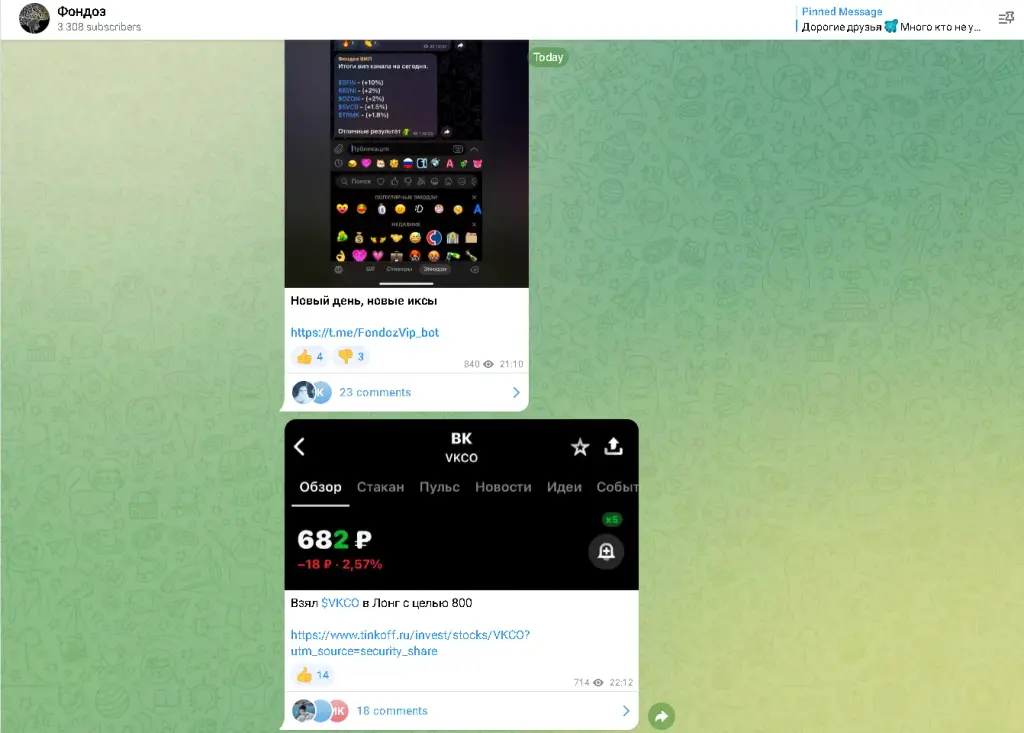Click the Новый день, новые иксы caption
The width and height of the screenshot is (1024, 733).
coord(364,301)
